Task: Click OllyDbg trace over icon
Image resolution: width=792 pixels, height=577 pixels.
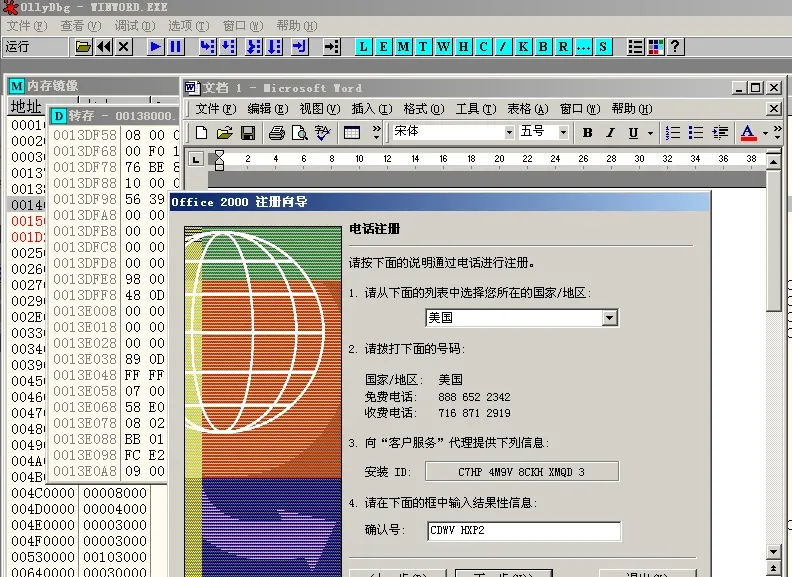Action: (x=274, y=47)
